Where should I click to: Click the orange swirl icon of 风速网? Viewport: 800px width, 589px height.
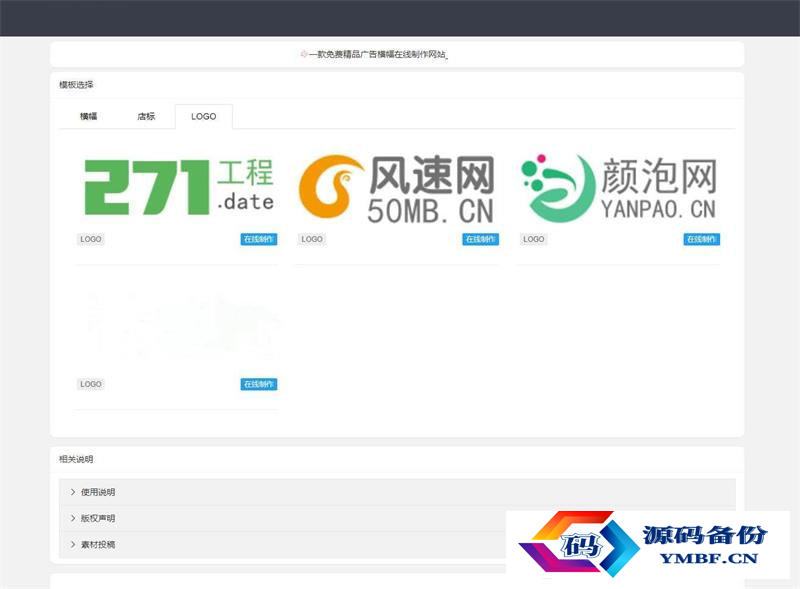tap(331, 187)
